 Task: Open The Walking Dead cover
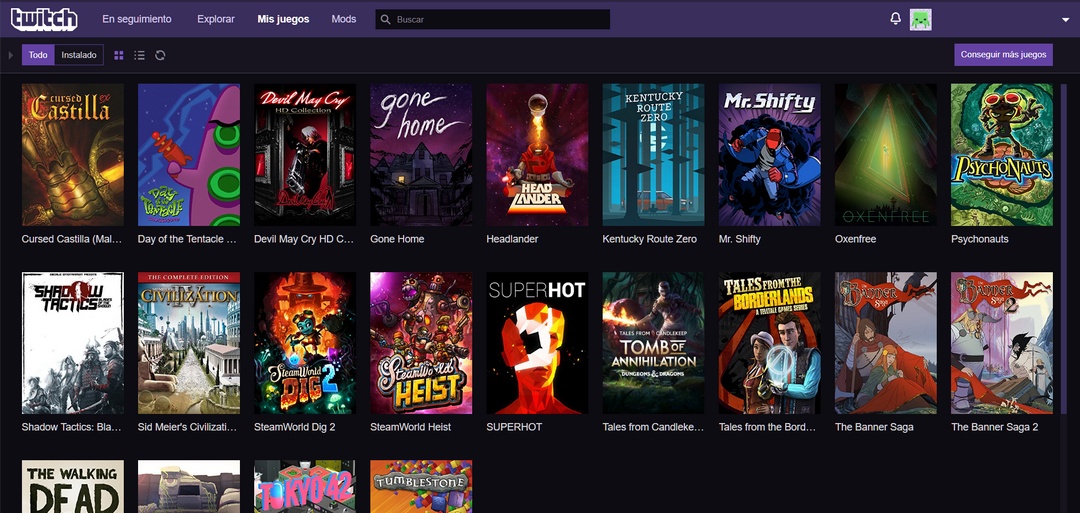click(x=73, y=486)
